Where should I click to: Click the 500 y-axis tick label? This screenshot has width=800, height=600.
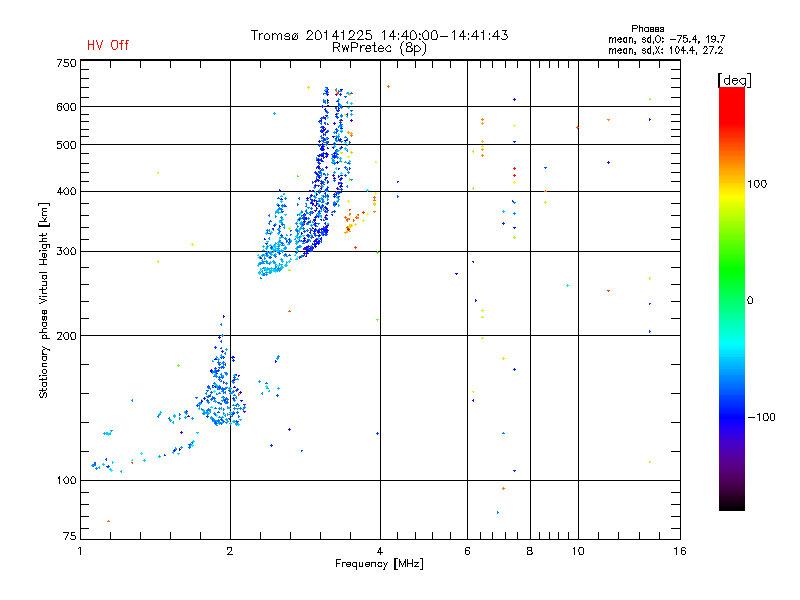tap(66, 145)
